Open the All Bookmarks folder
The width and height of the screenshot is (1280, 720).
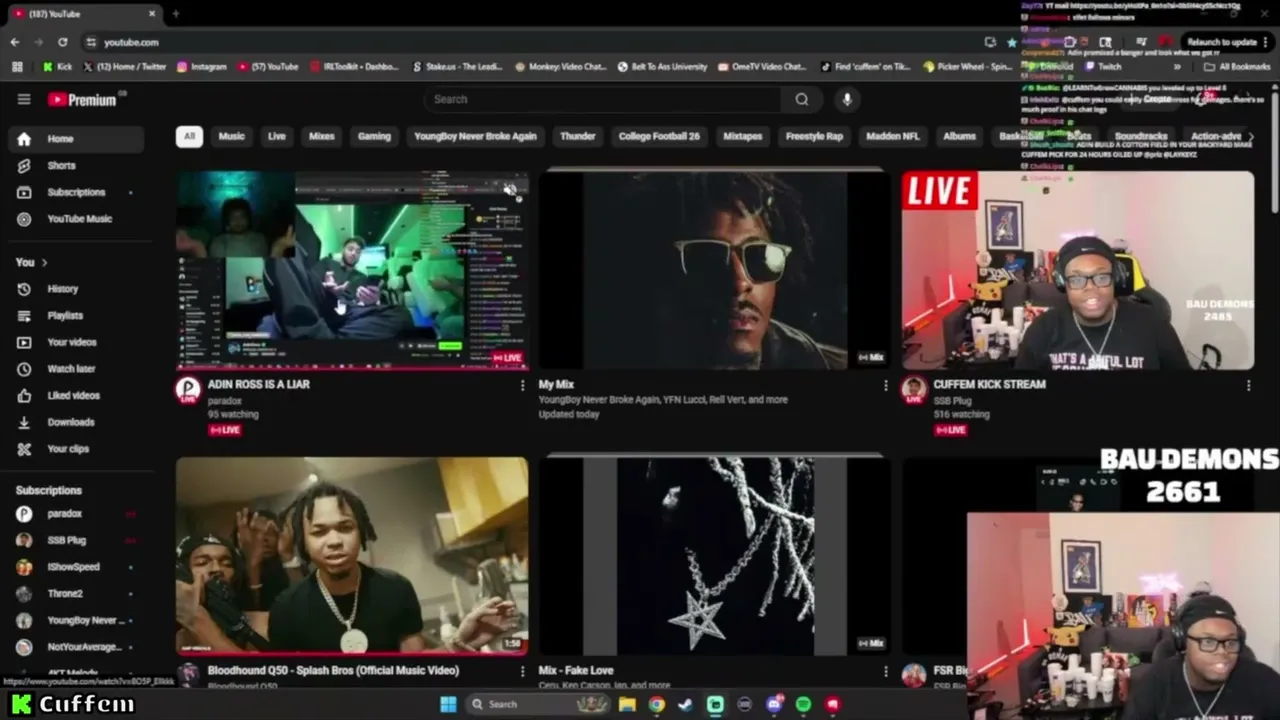(1237, 67)
